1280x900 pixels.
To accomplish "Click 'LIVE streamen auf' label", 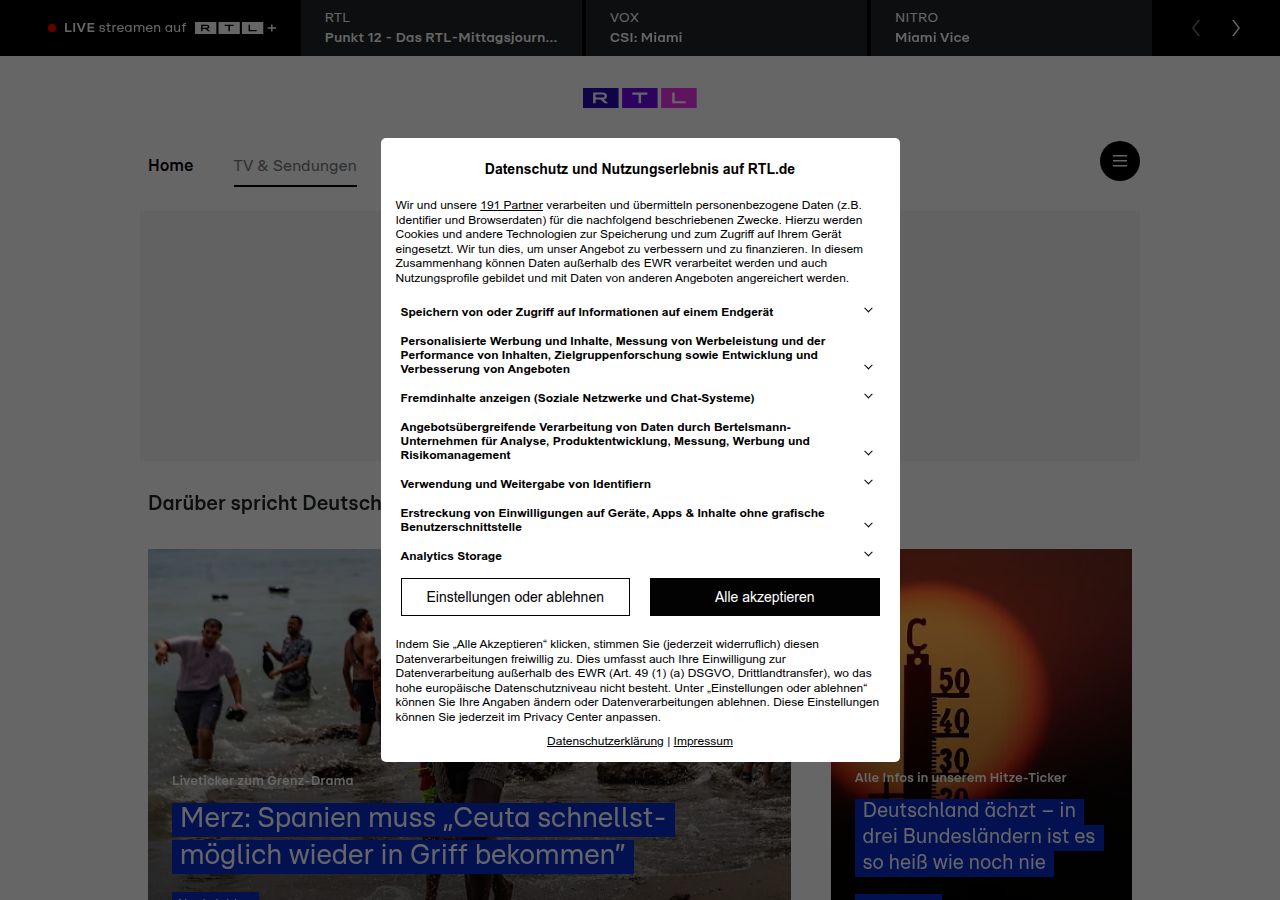I will click(x=125, y=28).
